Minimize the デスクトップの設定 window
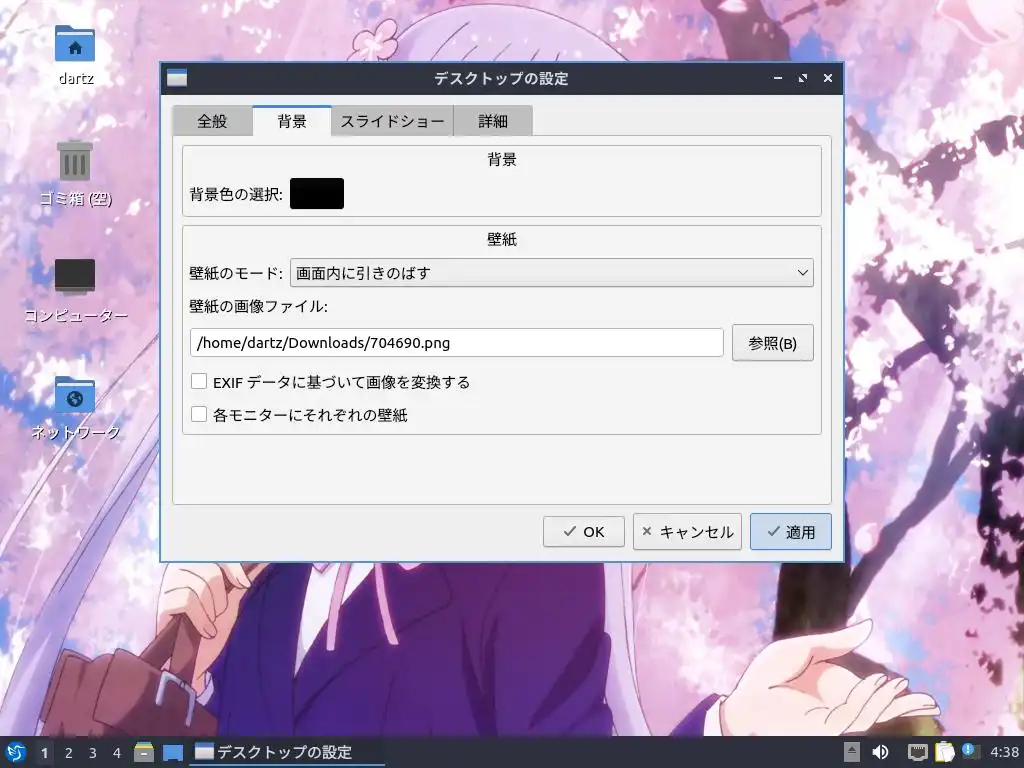 pos(778,78)
